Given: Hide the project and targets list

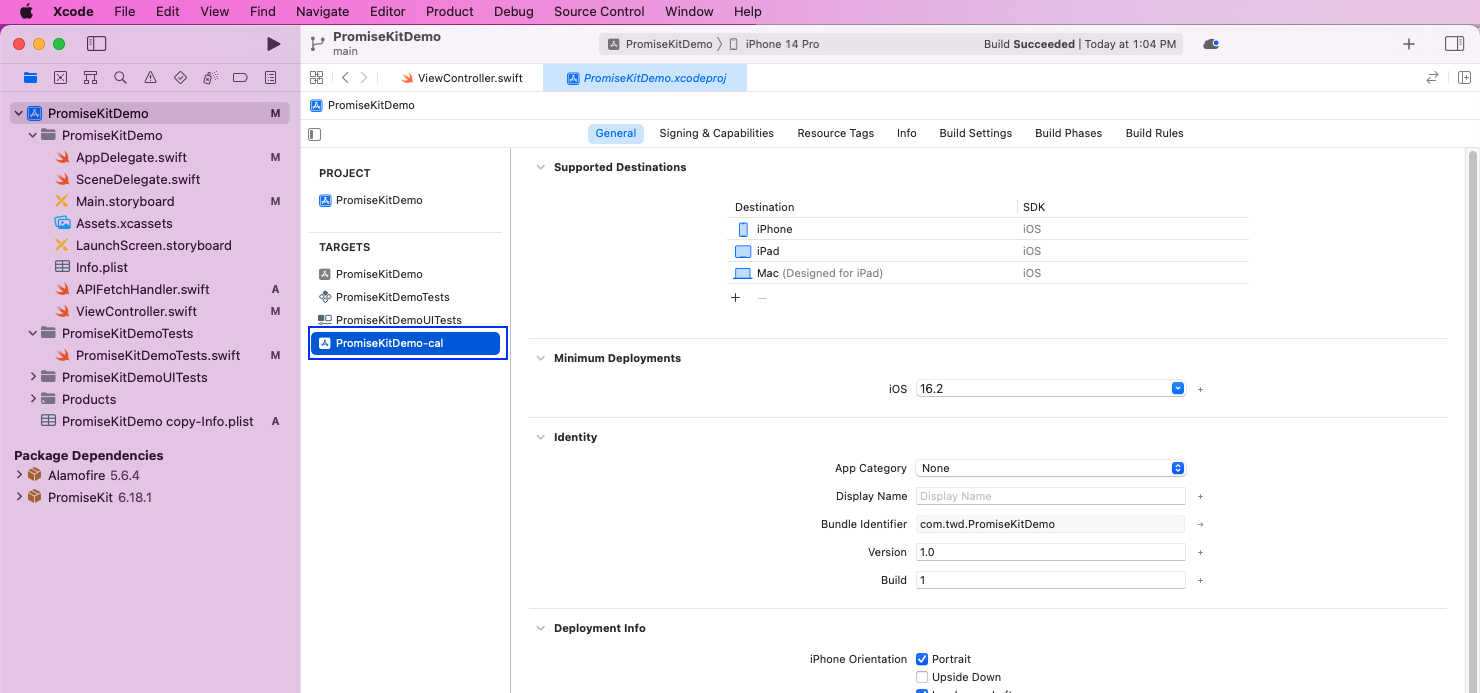Looking at the screenshot, I should tap(315, 134).
